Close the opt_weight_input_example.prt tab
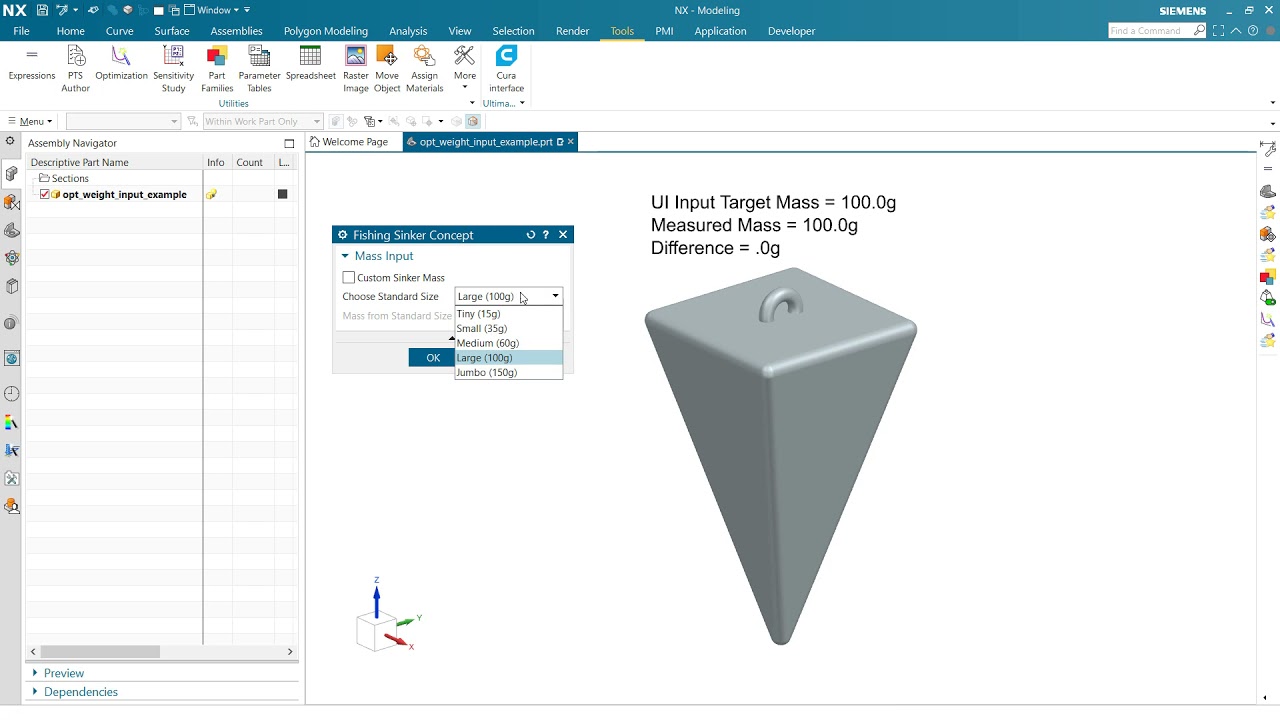Viewport: 1280px width, 720px height. [571, 142]
